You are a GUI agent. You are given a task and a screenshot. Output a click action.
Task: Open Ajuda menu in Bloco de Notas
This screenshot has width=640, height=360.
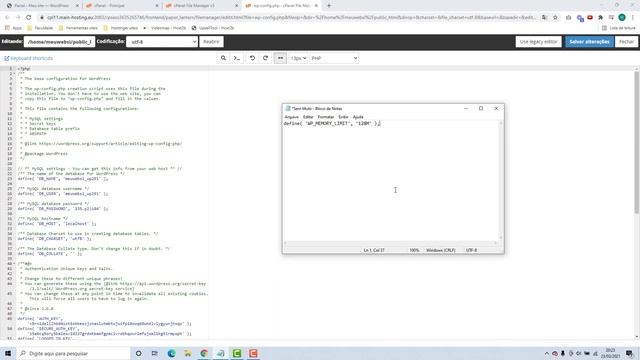click(358, 117)
